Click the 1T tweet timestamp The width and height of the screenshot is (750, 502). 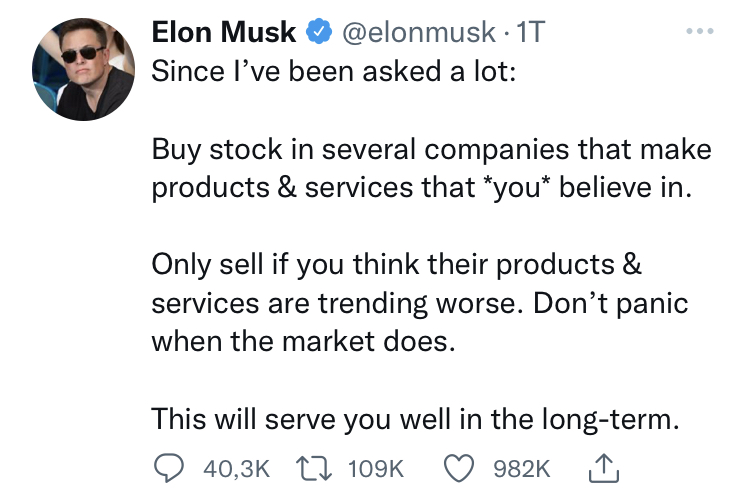tap(529, 33)
